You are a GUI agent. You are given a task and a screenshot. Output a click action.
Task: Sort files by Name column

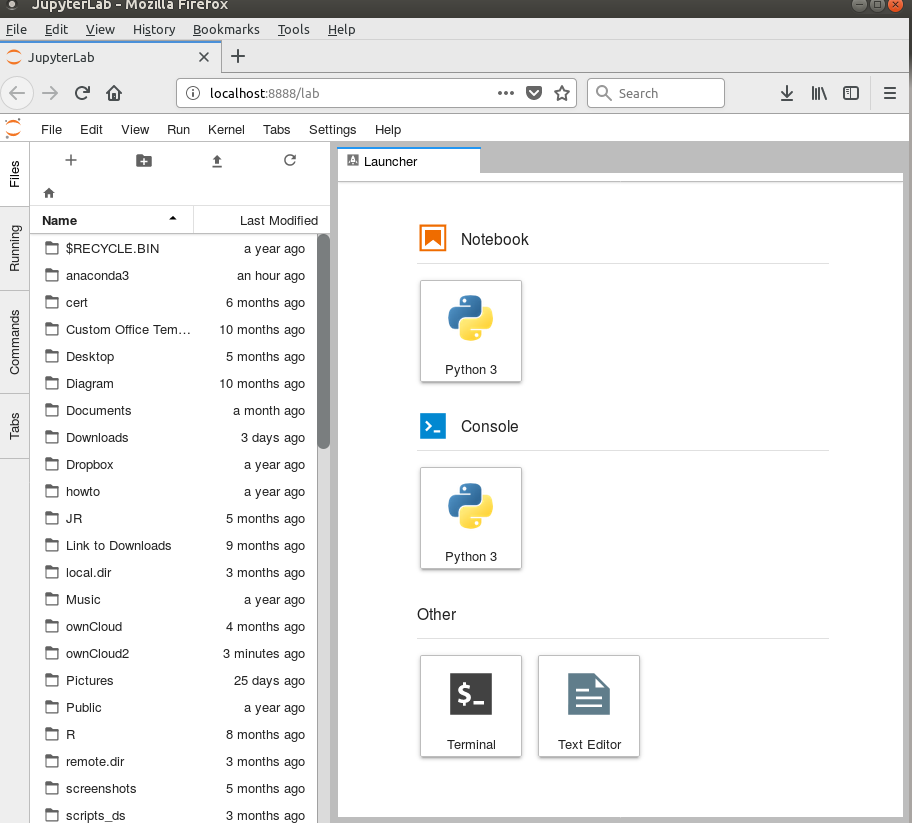click(111, 220)
